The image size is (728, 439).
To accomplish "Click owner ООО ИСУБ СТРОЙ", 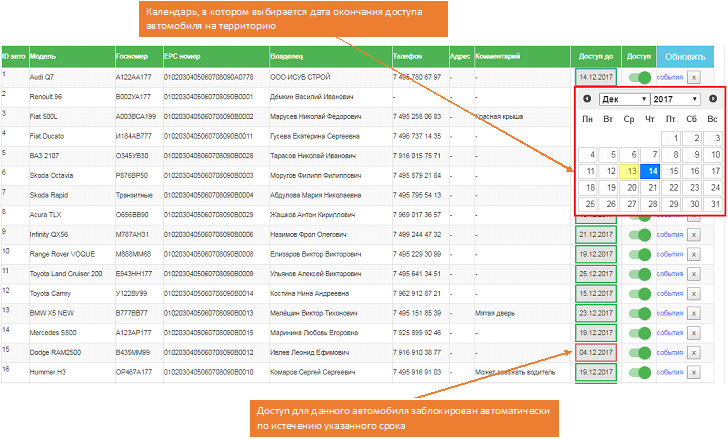I will [300, 77].
